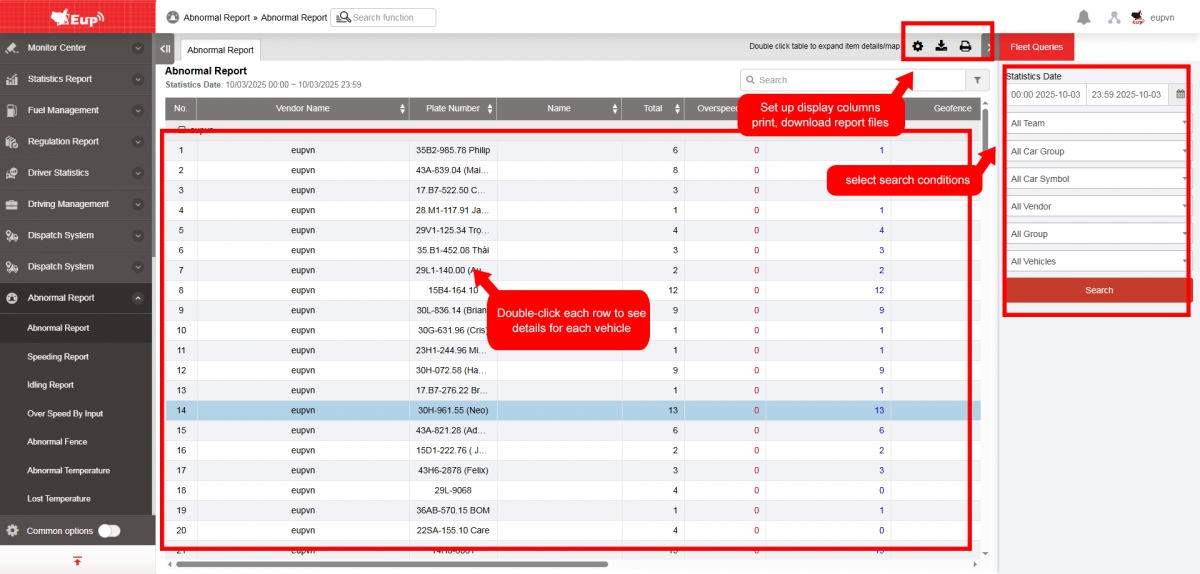Click the red Search button
Viewport: 1200px width, 574px height.
[x=1098, y=290]
